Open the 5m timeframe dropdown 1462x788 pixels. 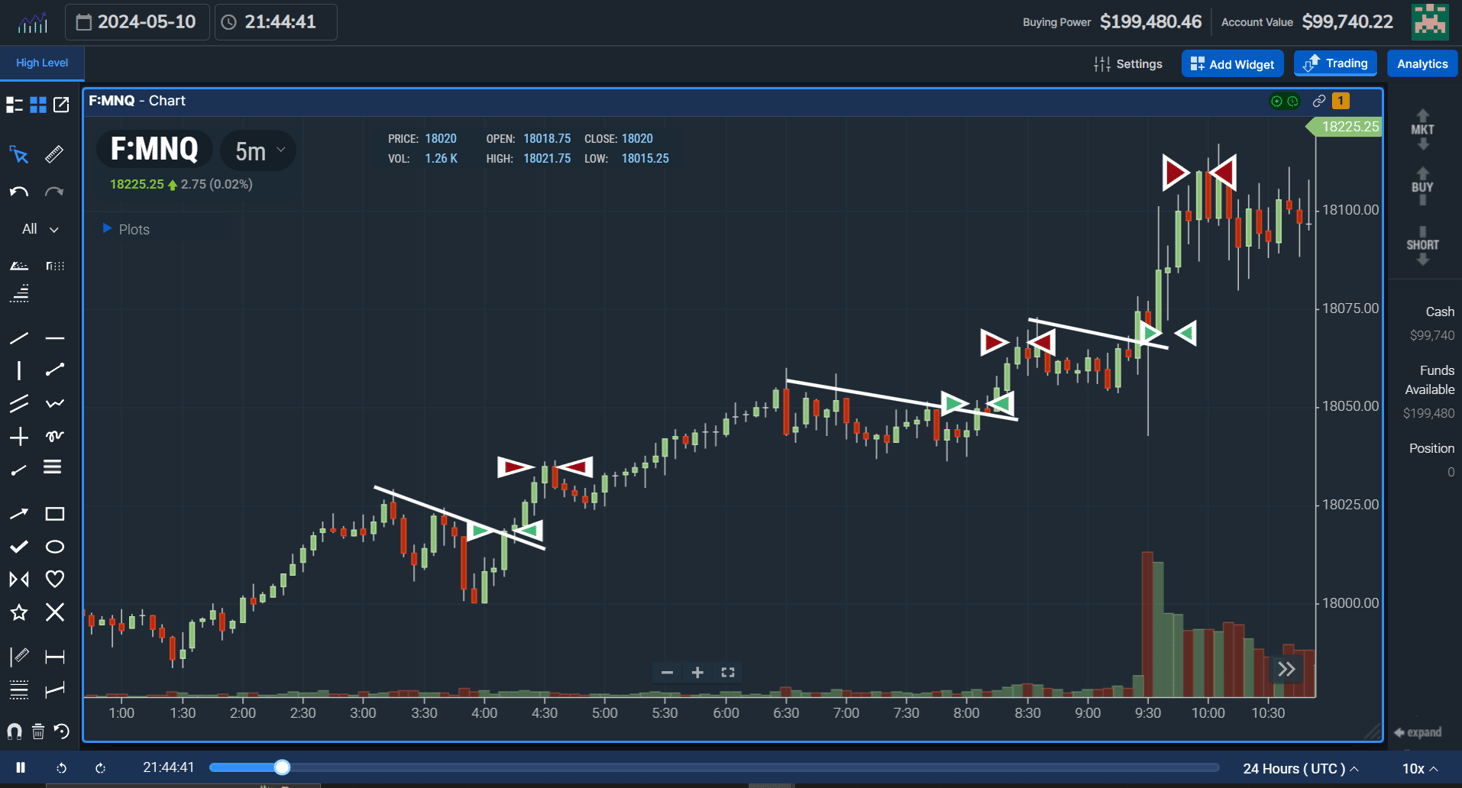point(257,150)
